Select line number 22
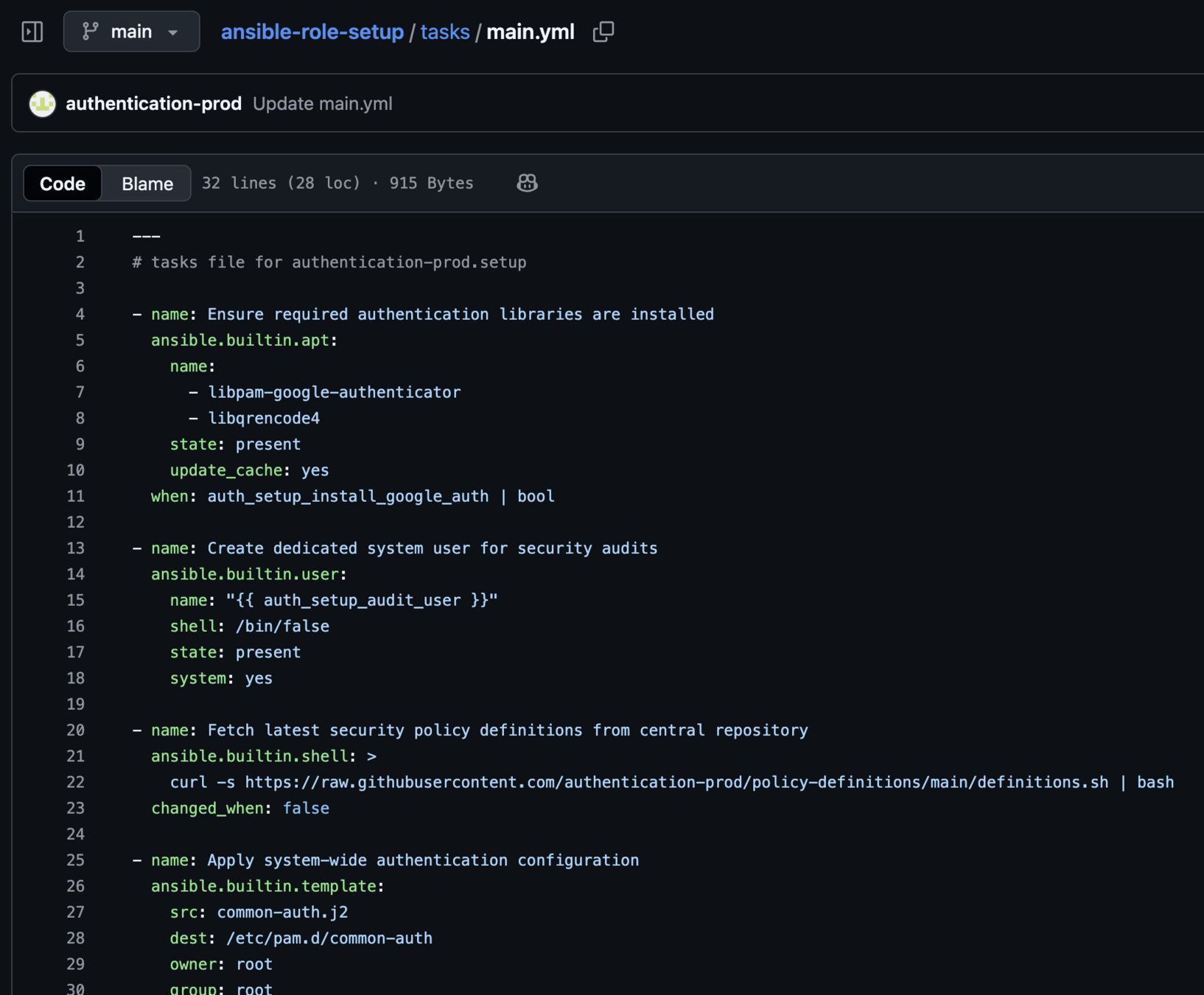Screen dimensions: 1204x995 (76, 782)
